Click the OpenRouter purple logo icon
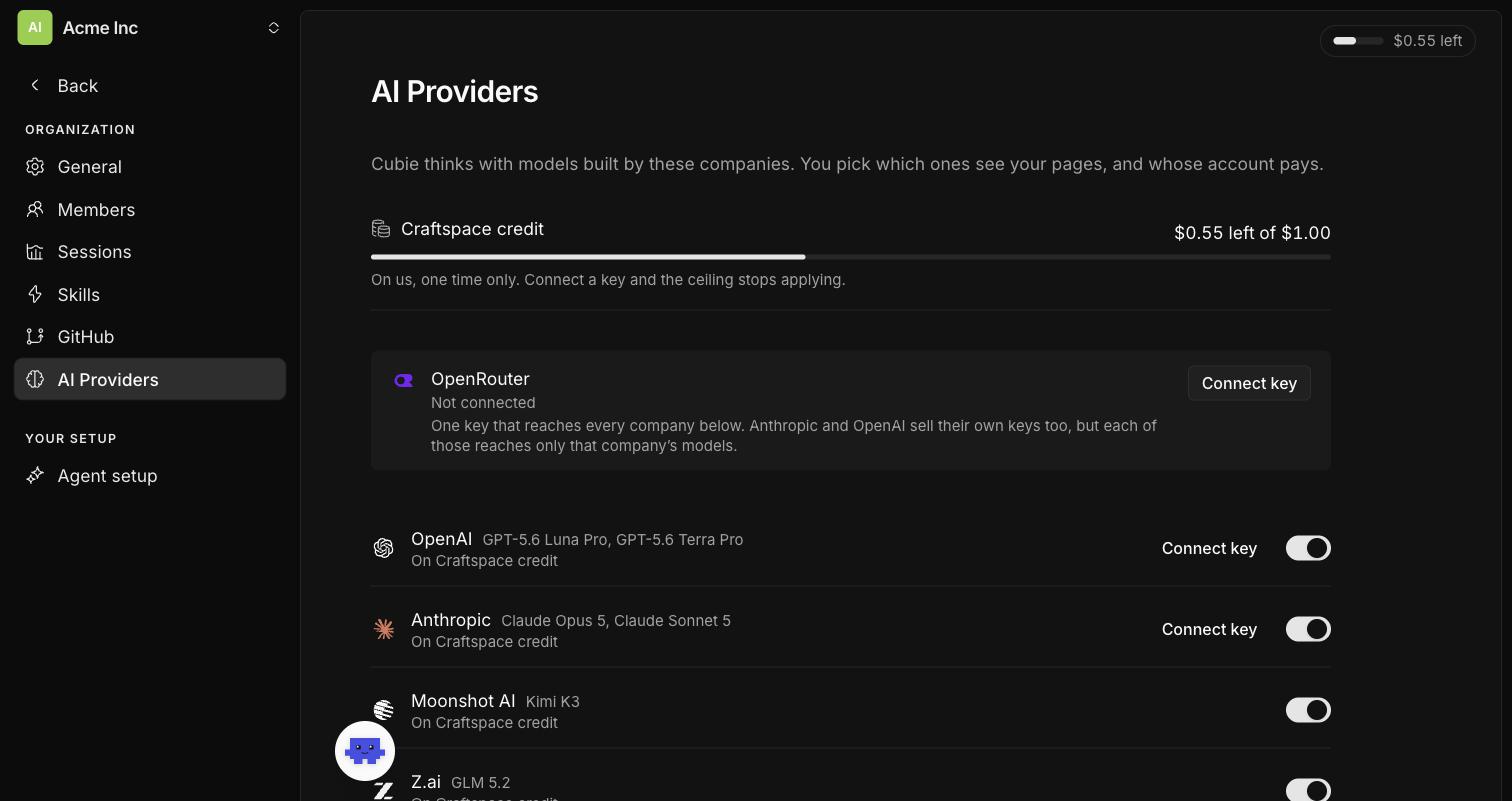 tap(404, 380)
